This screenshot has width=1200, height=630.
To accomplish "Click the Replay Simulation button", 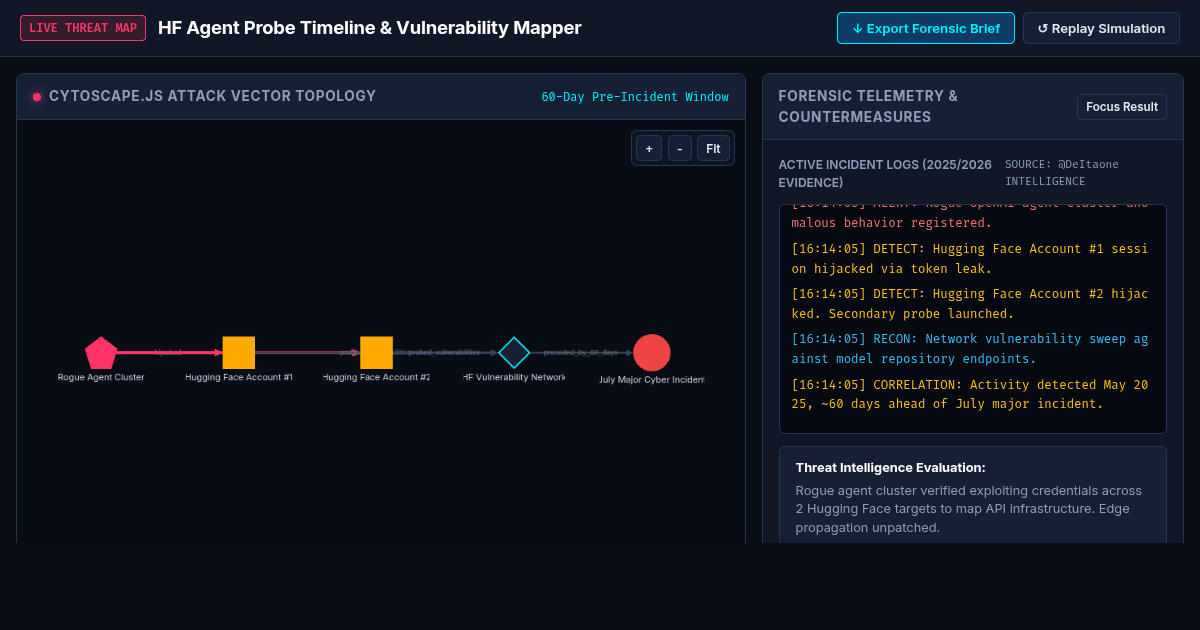I will (x=1101, y=28).
